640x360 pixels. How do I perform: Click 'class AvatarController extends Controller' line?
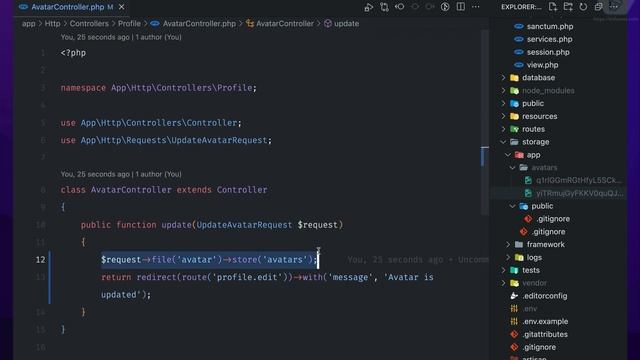pyautogui.click(x=164, y=190)
